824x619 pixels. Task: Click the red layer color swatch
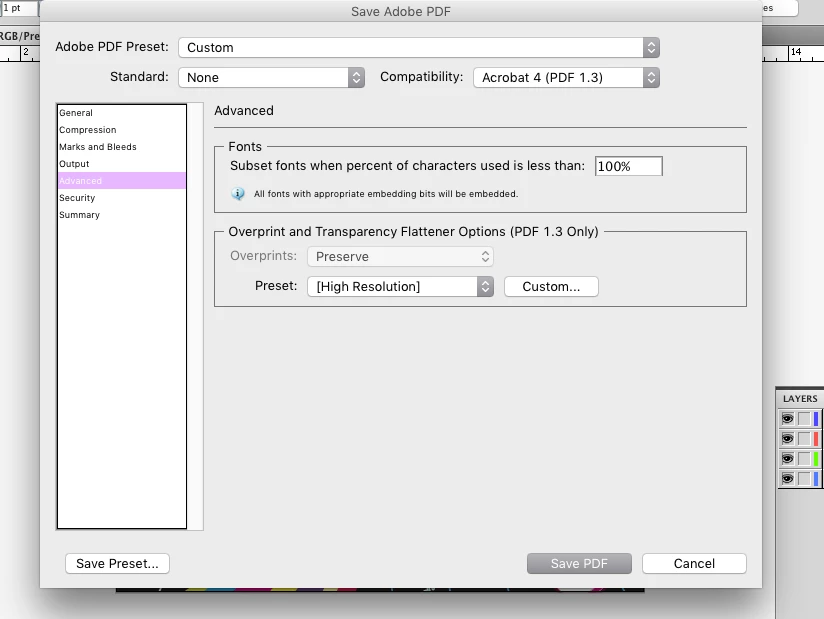[x=816, y=439]
